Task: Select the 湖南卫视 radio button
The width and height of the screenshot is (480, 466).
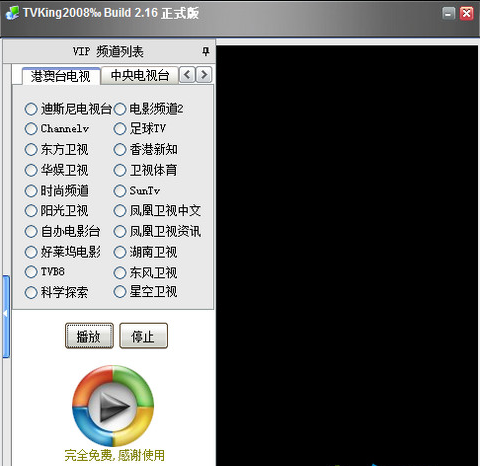Action: click(x=120, y=252)
